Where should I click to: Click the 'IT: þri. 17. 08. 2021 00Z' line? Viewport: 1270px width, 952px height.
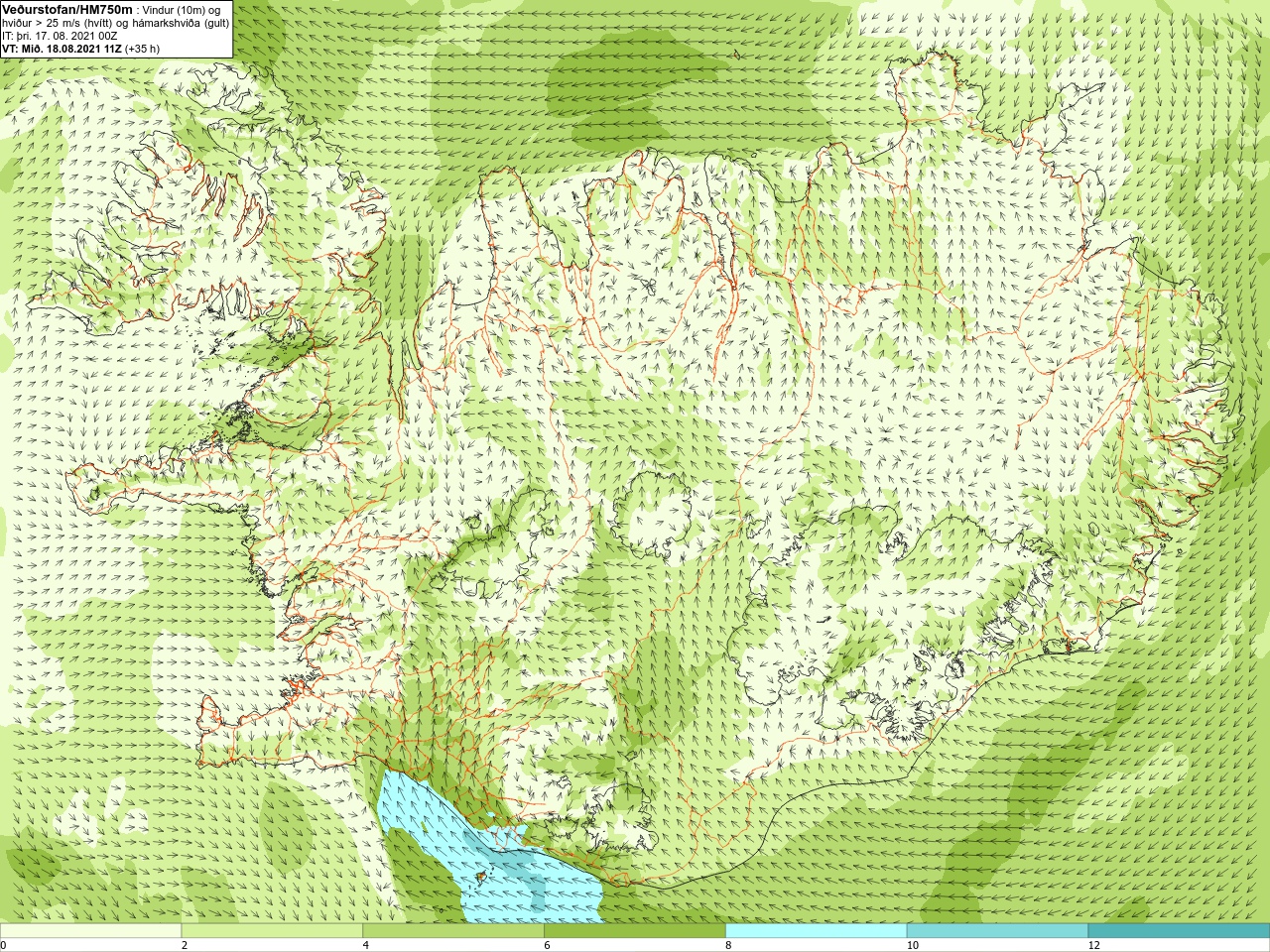pos(60,36)
